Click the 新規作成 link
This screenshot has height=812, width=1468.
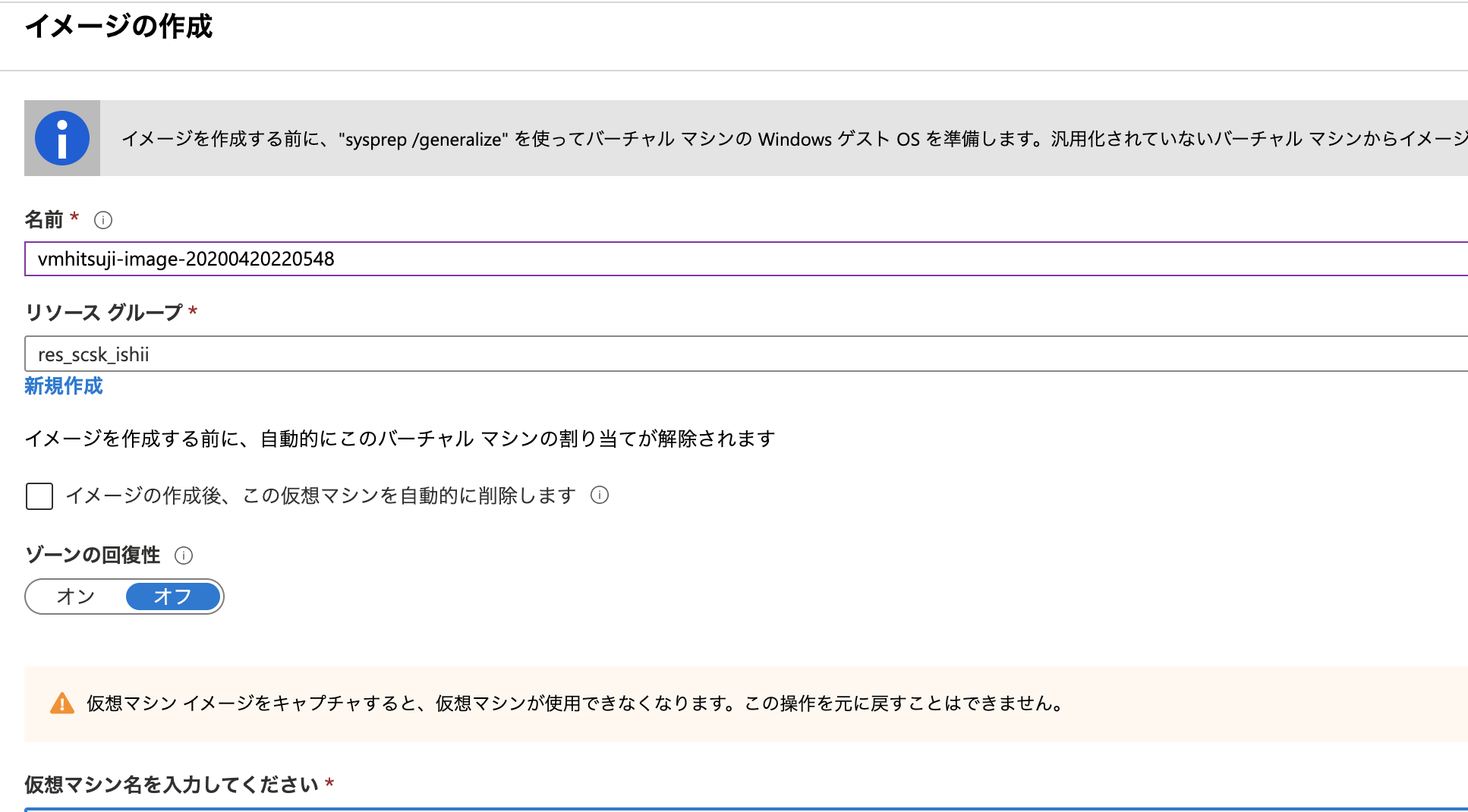[x=64, y=386]
